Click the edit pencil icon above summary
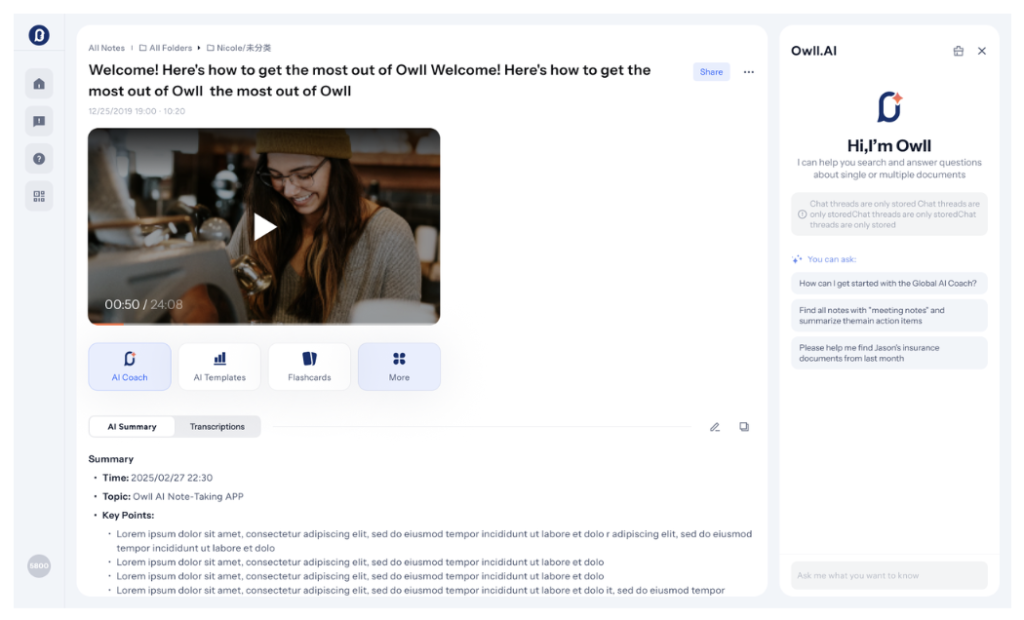The height and width of the screenshot is (620, 1024). tap(715, 427)
